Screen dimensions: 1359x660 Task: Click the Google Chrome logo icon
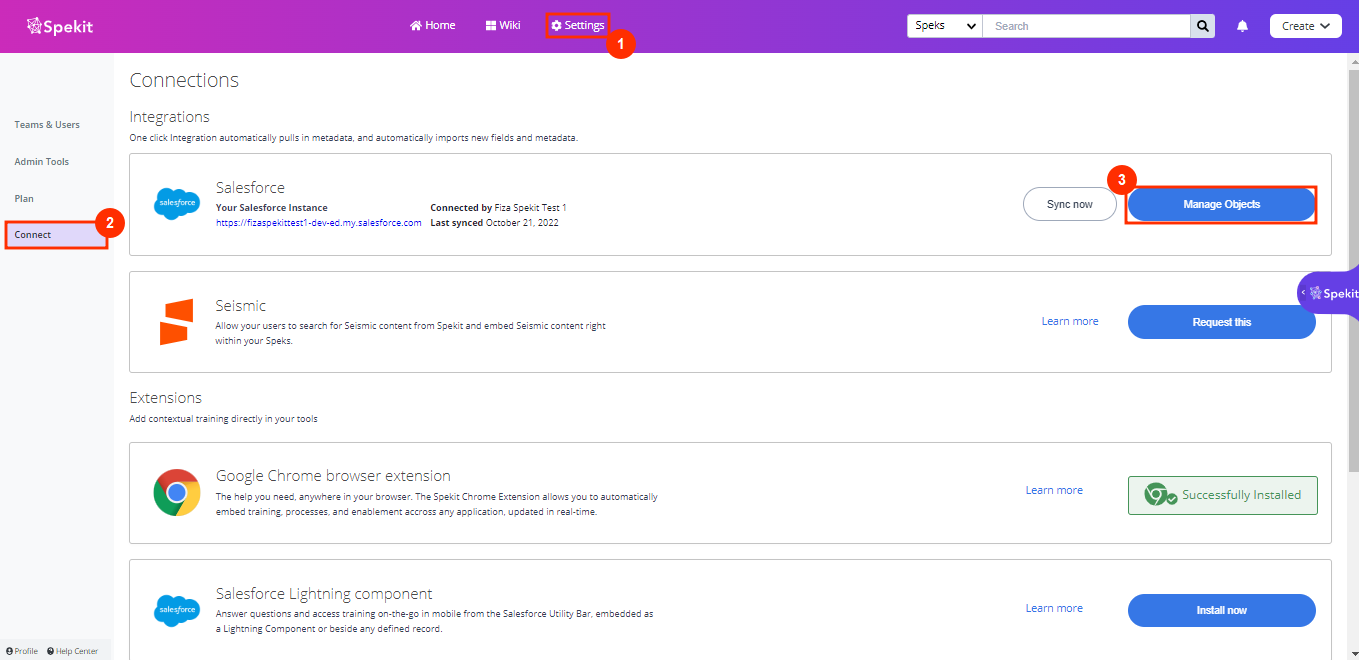[x=177, y=493]
